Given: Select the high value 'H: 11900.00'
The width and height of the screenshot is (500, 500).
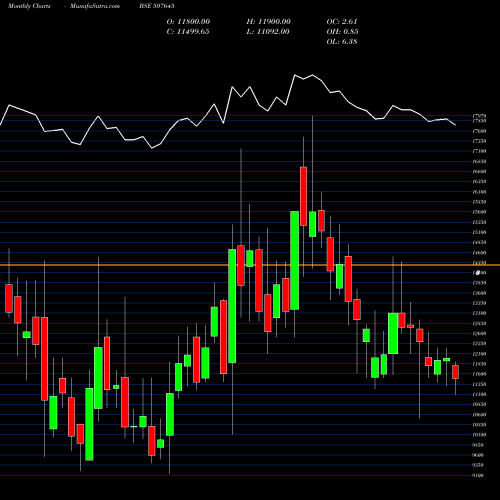Looking at the screenshot, I should click(269, 22).
